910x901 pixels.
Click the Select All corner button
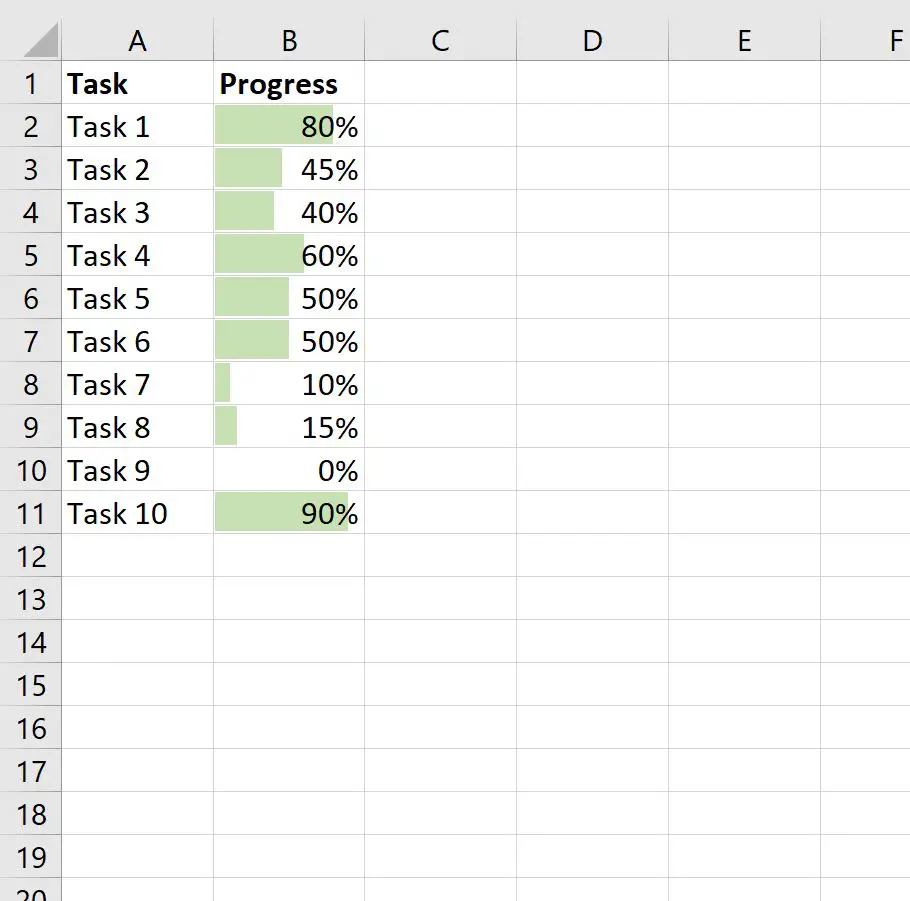tap(31, 41)
